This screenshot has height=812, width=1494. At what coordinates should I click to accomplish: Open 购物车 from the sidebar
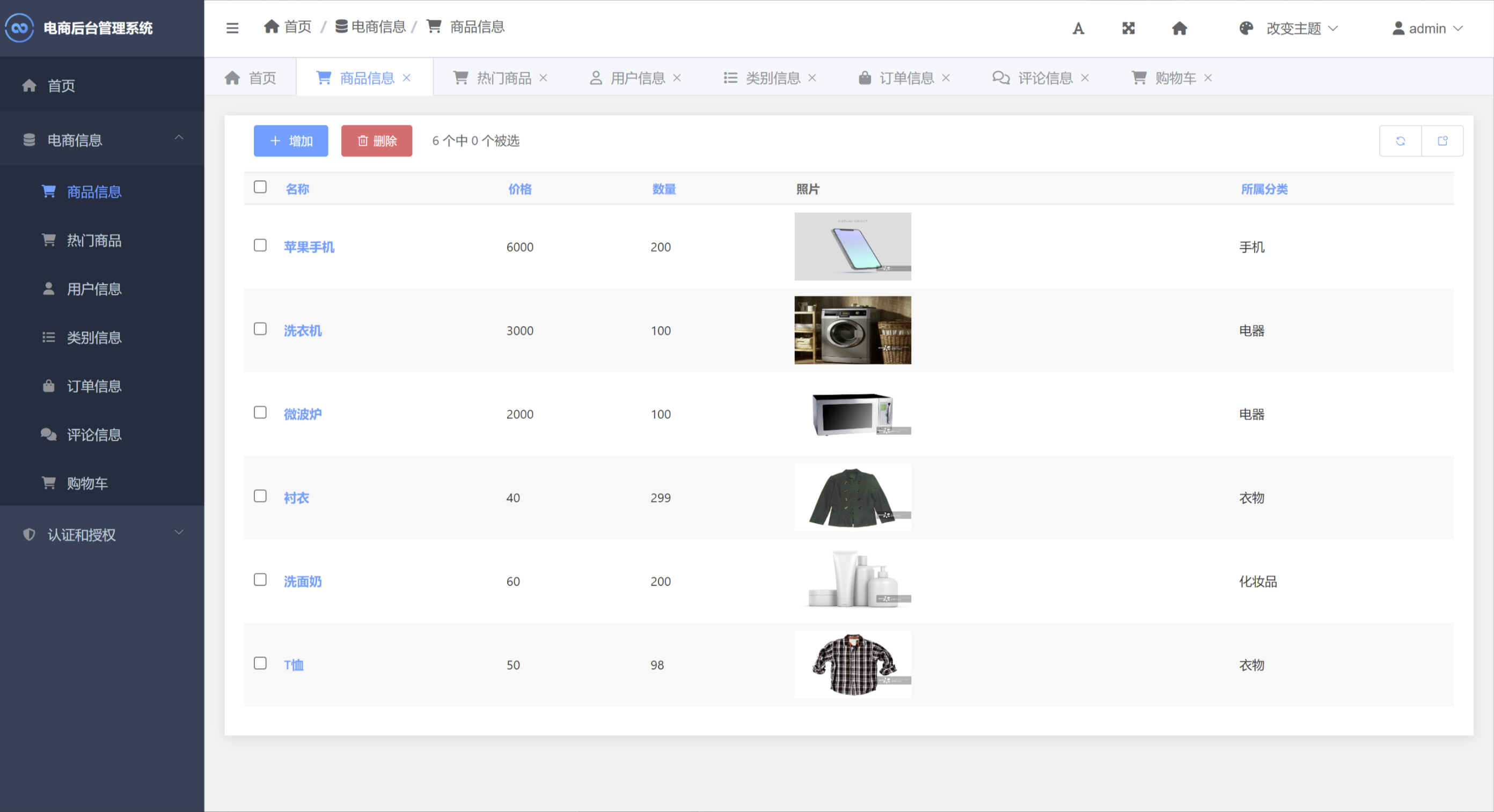87,483
